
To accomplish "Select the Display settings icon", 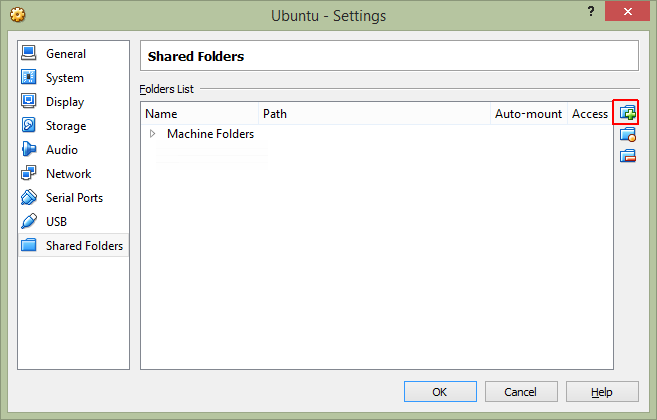I will pyautogui.click(x=29, y=102).
